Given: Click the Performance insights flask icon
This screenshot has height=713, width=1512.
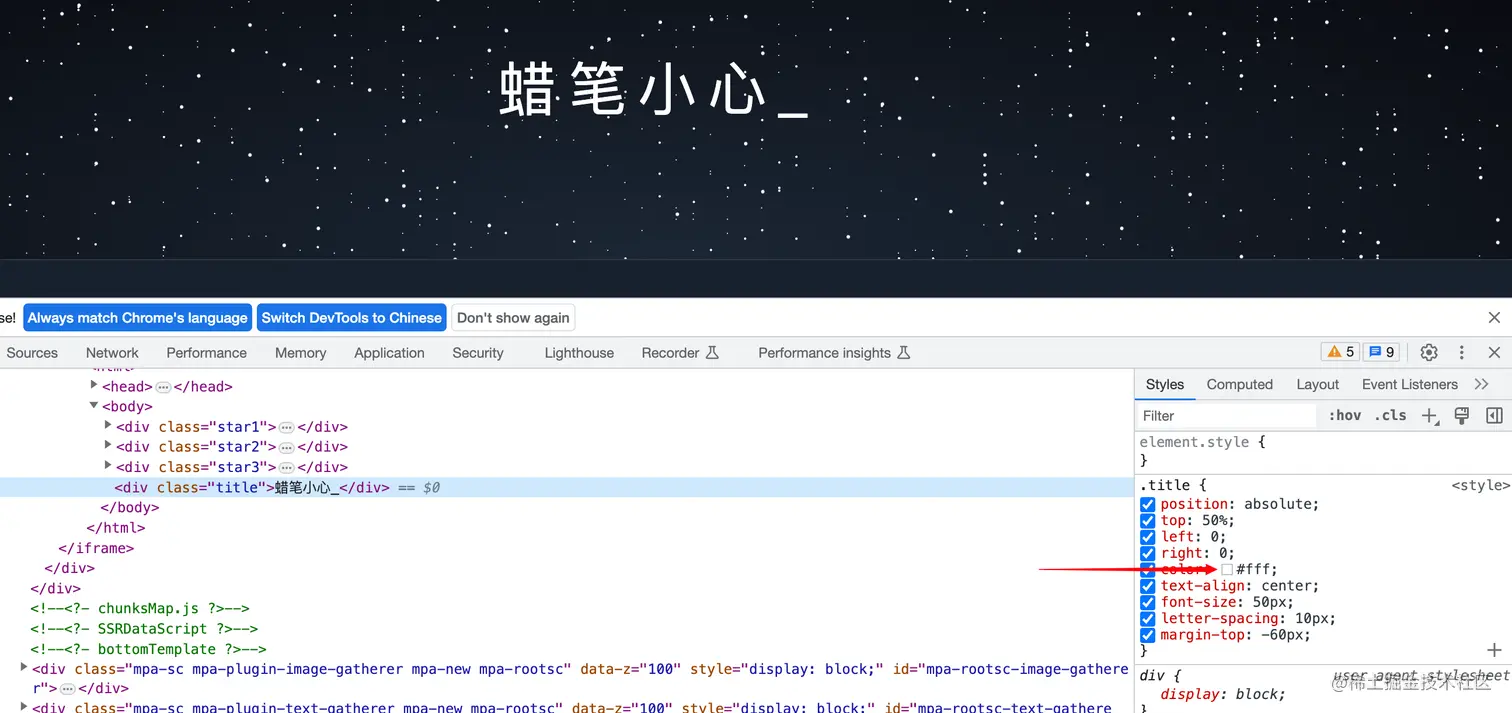Looking at the screenshot, I should click(x=903, y=353).
